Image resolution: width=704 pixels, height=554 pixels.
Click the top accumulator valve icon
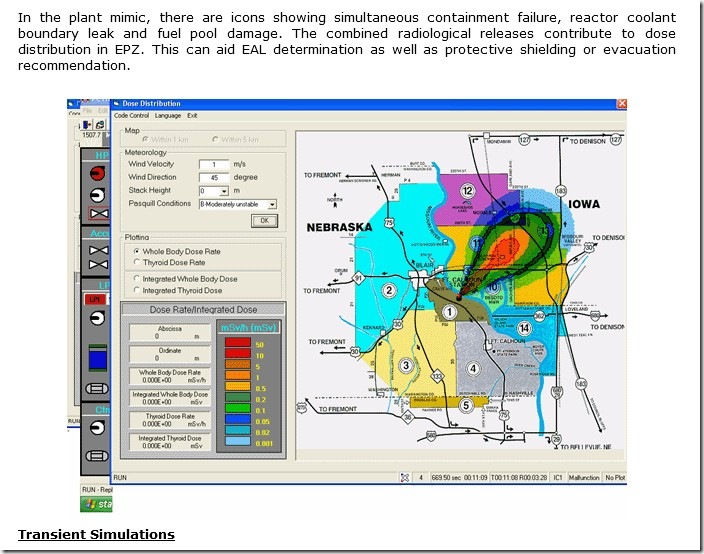click(x=98, y=249)
